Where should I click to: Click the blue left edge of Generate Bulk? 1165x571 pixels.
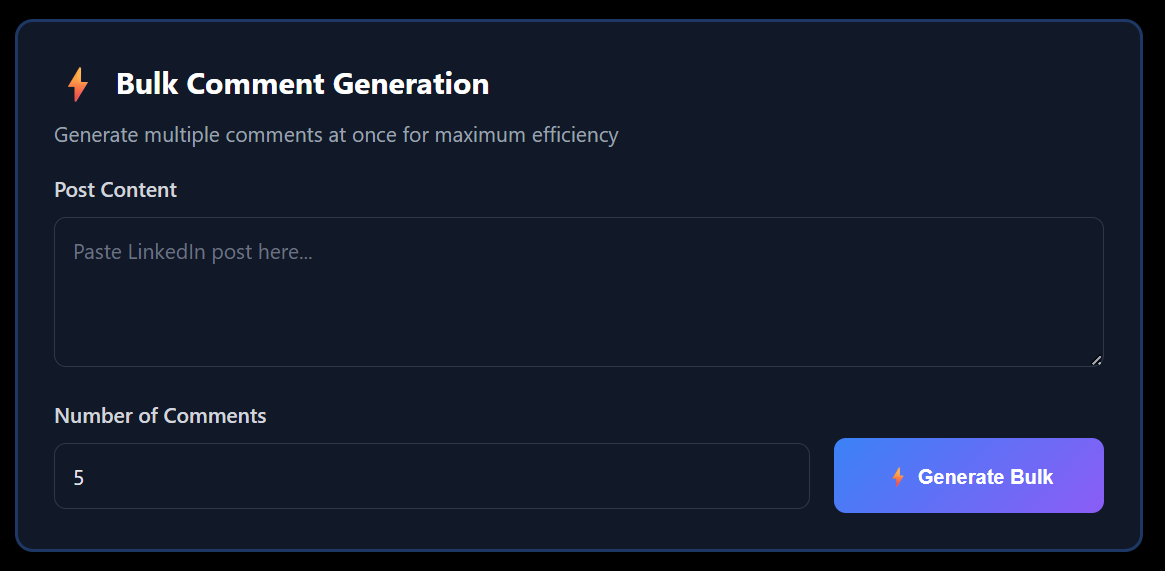846,476
